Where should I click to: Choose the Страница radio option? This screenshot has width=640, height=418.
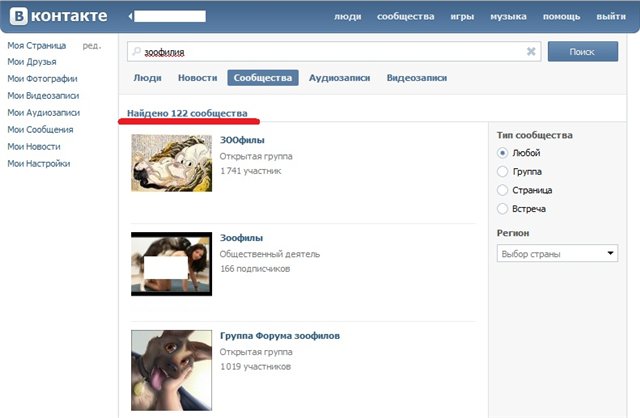click(x=503, y=190)
